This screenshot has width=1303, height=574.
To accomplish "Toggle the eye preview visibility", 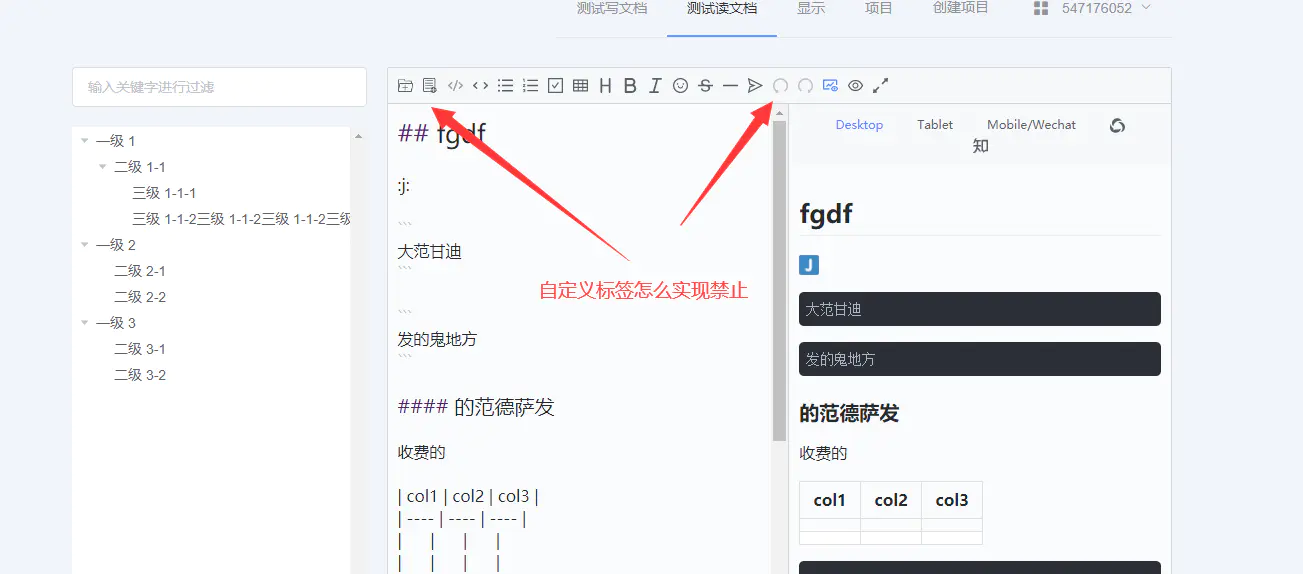I will click(x=855, y=86).
